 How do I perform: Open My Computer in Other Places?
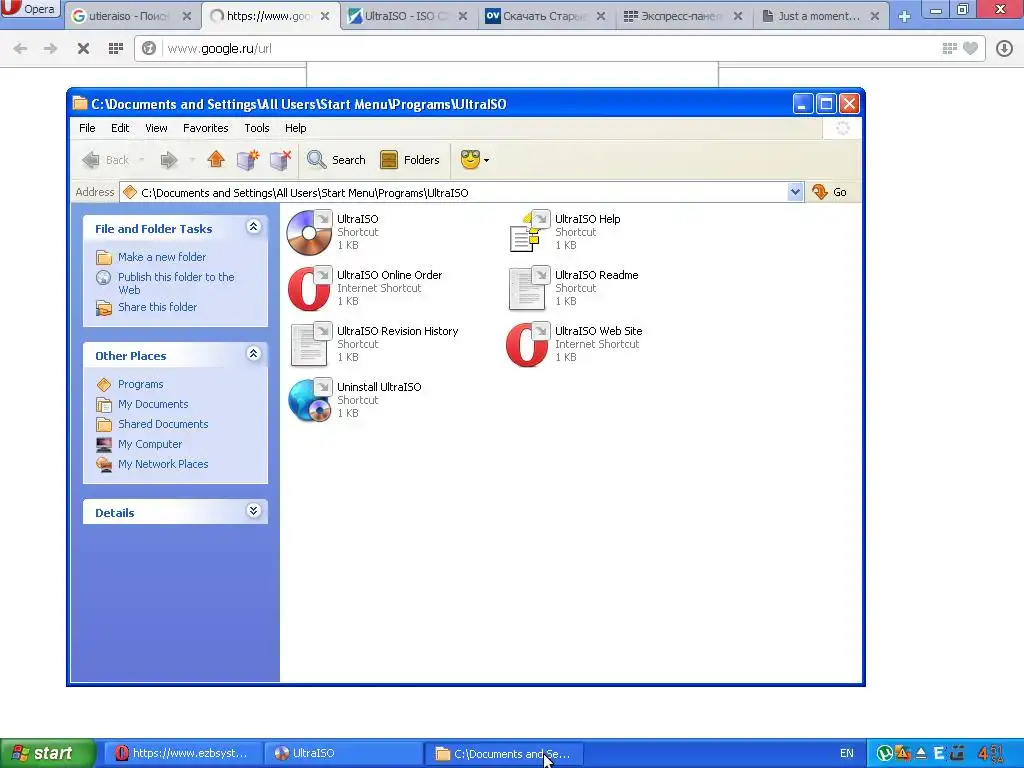point(150,444)
